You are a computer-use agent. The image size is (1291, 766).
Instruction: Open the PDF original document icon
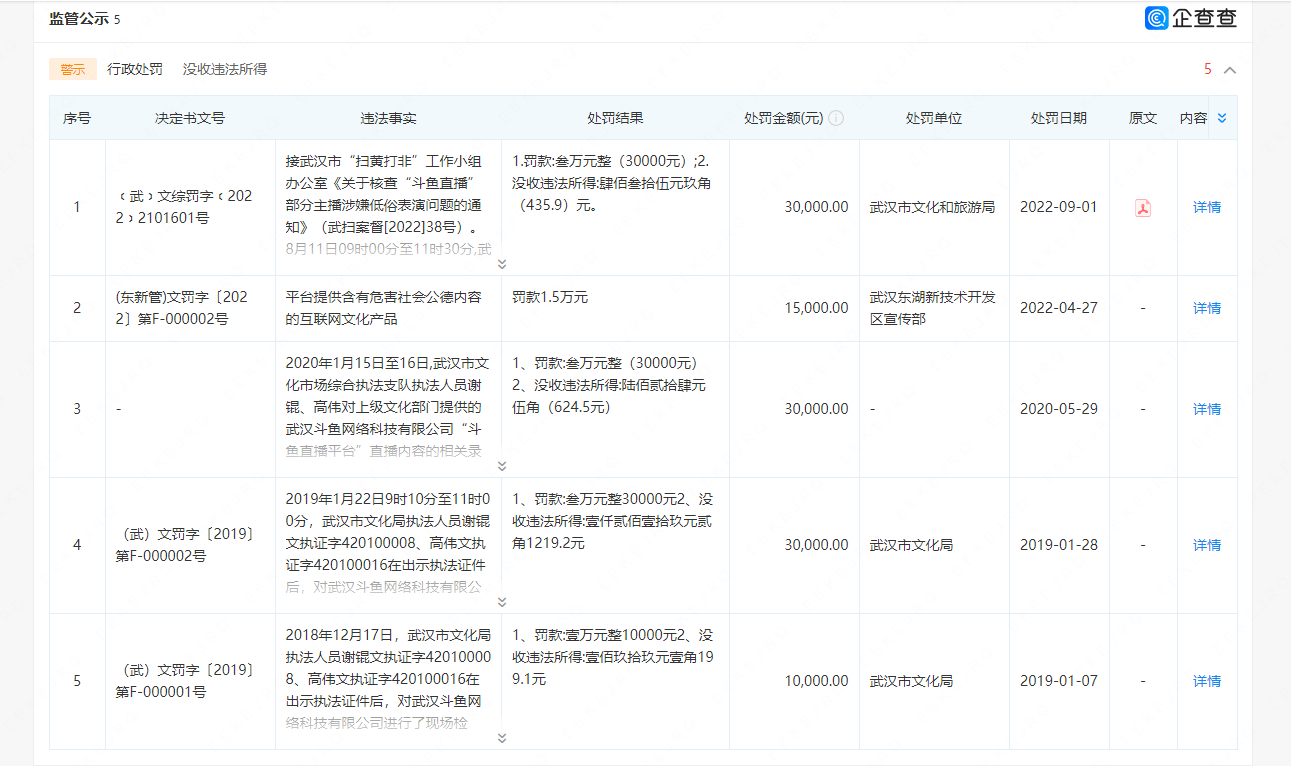(x=1143, y=208)
